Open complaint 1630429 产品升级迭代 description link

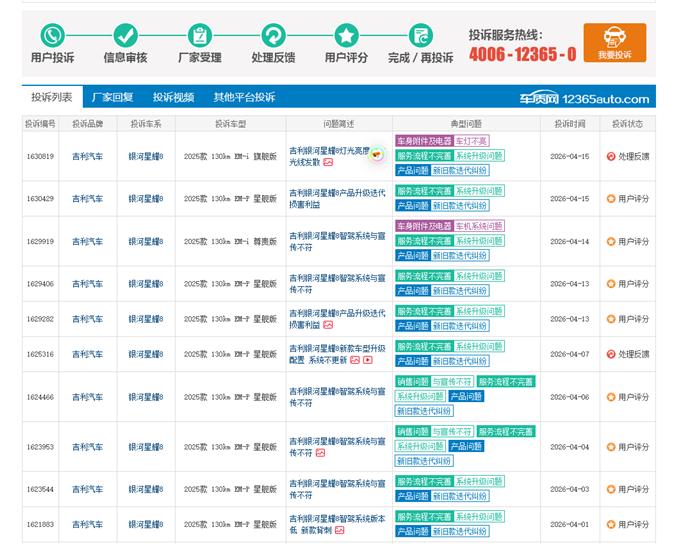point(336,198)
